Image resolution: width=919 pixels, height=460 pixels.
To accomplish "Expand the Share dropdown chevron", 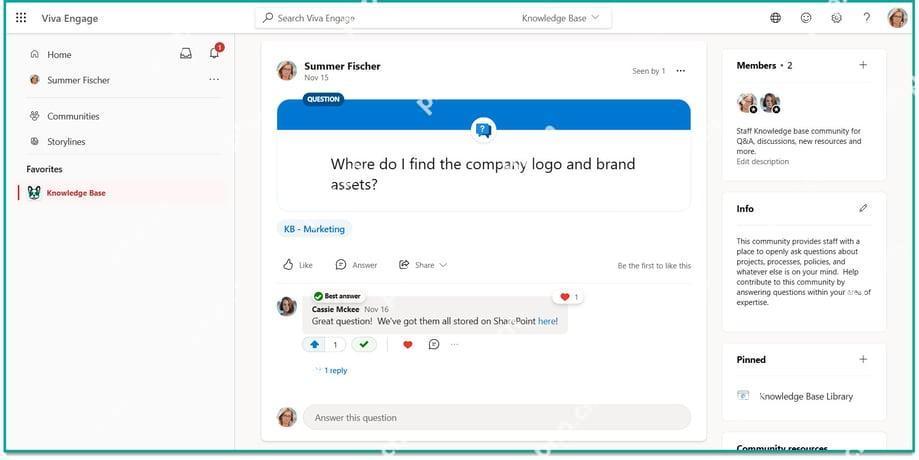I will point(443,265).
